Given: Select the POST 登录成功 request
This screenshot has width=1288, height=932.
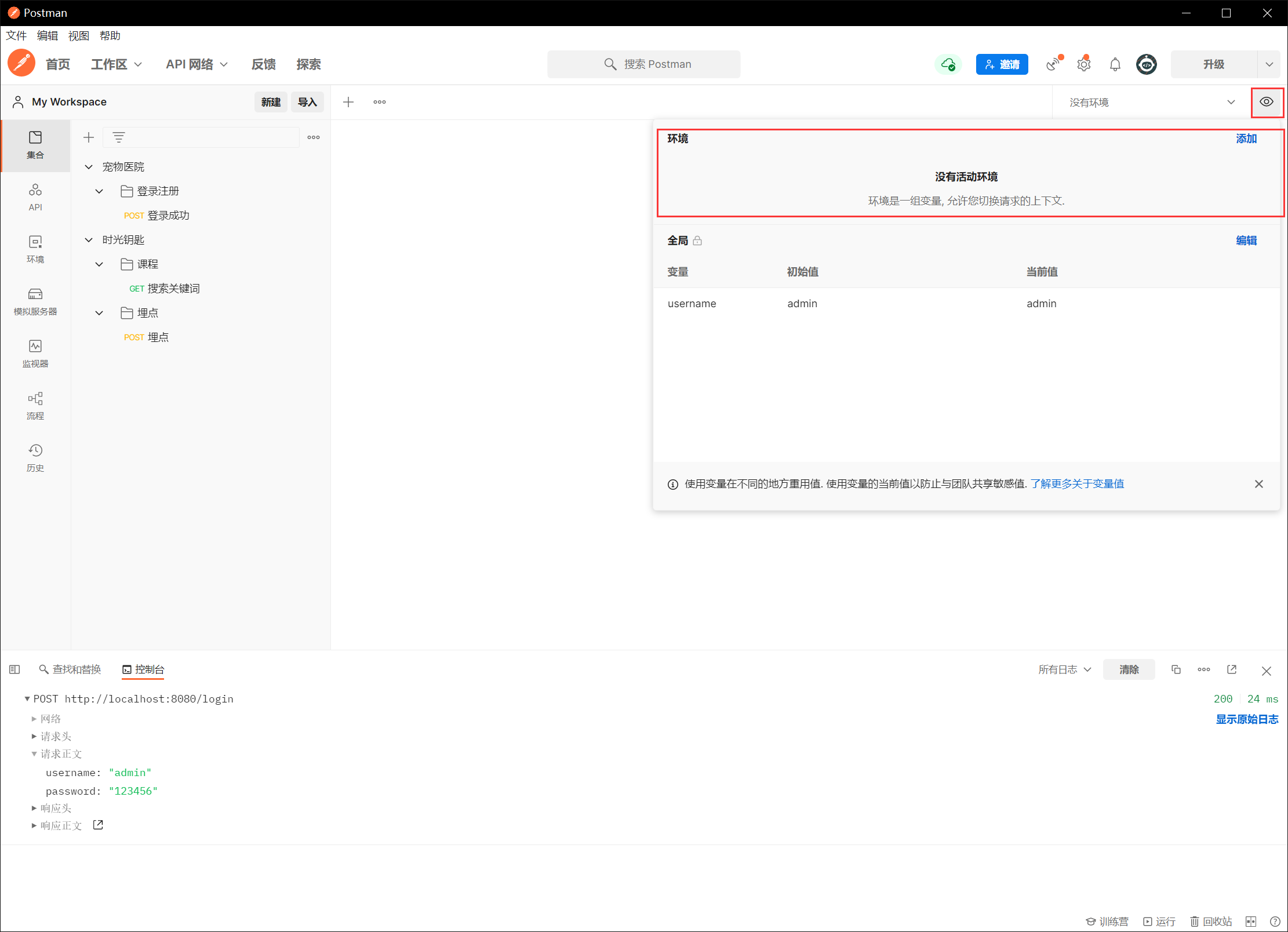Looking at the screenshot, I should click(157, 216).
